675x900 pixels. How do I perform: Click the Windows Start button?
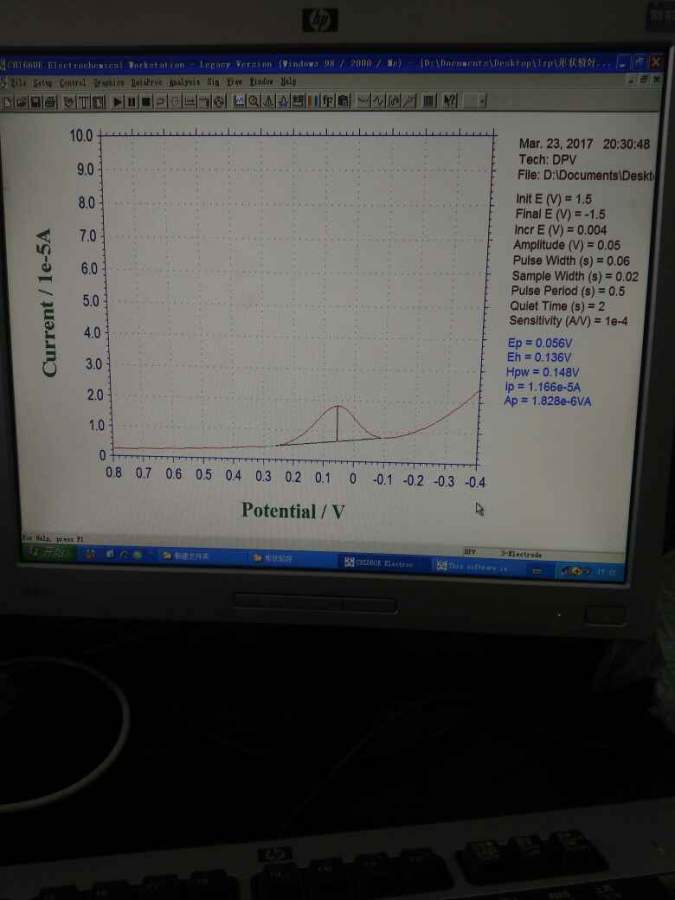(x=48, y=554)
